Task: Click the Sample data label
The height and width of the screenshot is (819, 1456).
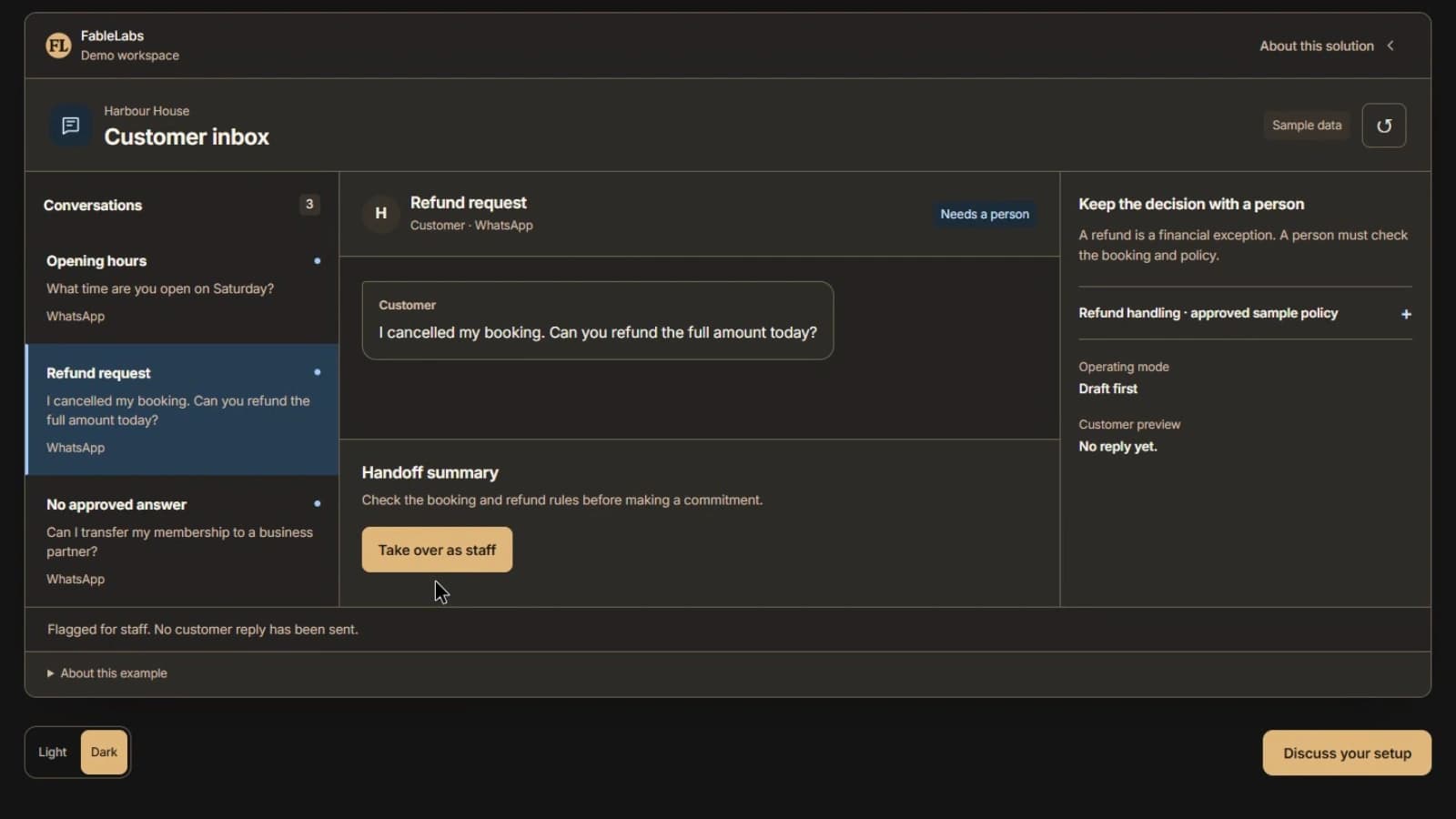Action: click(1307, 126)
